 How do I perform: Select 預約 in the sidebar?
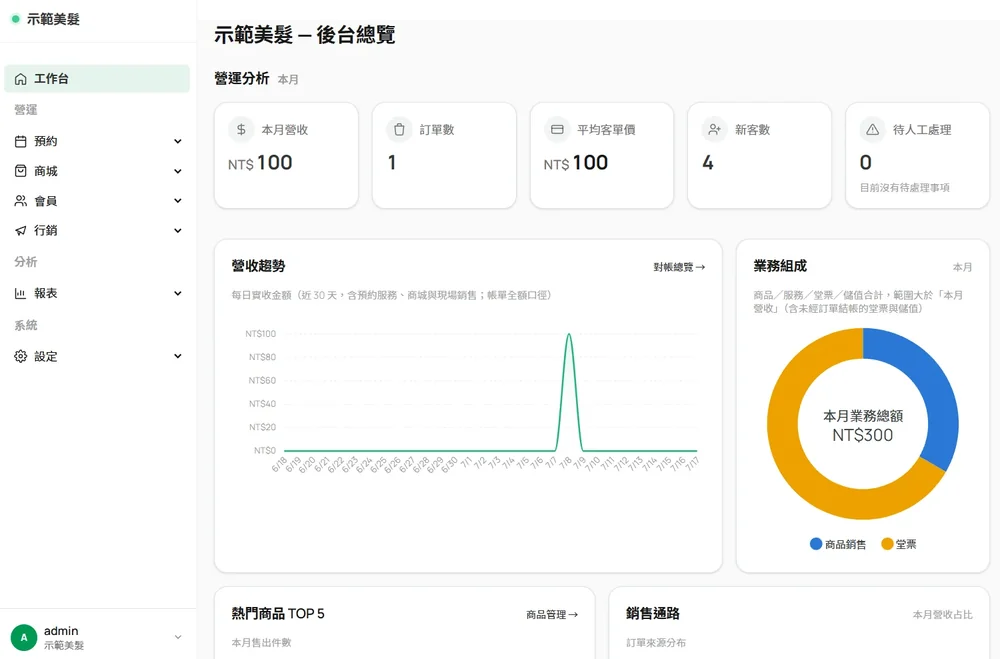pyautogui.click(x=97, y=142)
